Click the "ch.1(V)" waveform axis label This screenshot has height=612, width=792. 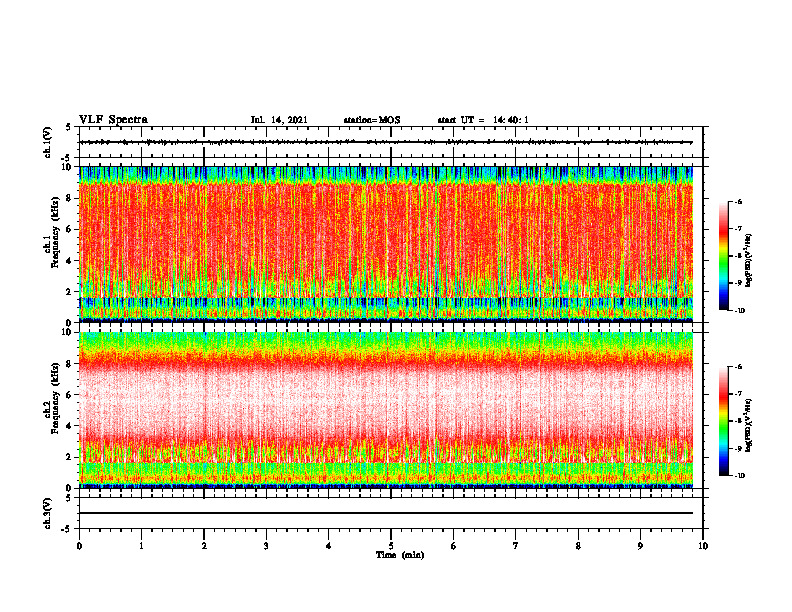point(47,142)
